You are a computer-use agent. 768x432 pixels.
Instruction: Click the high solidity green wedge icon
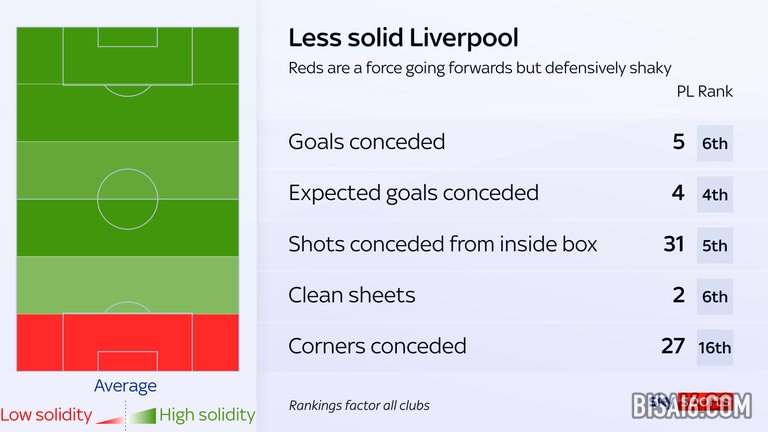pyautogui.click(x=144, y=414)
